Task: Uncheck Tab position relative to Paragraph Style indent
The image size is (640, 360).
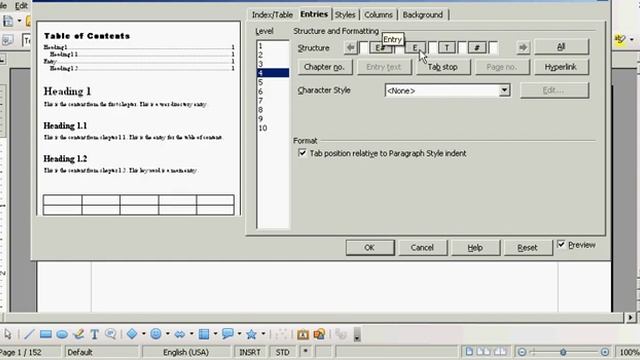Action: tap(302, 153)
